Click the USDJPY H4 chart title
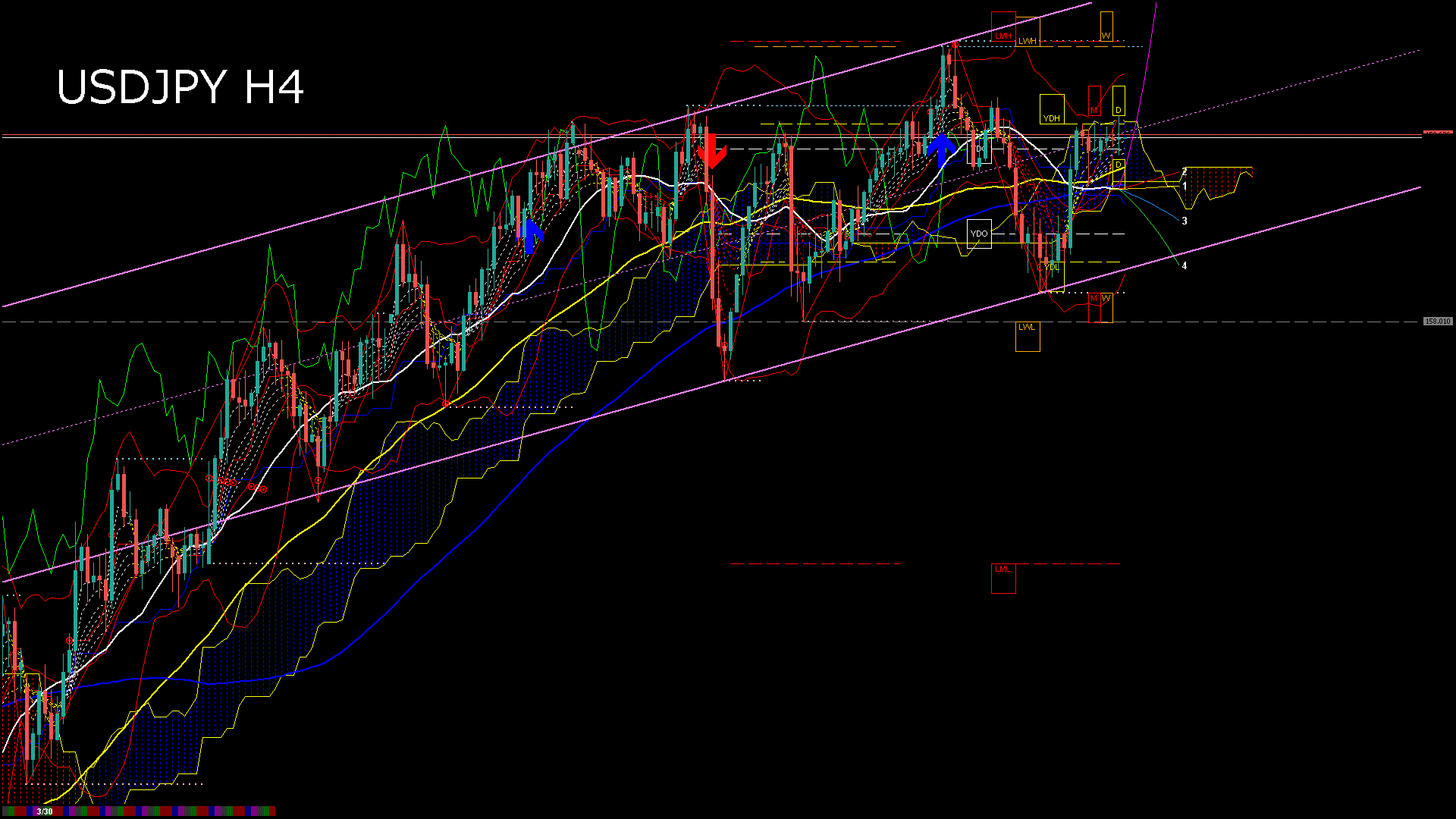This screenshot has height=819, width=1456. click(180, 87)
